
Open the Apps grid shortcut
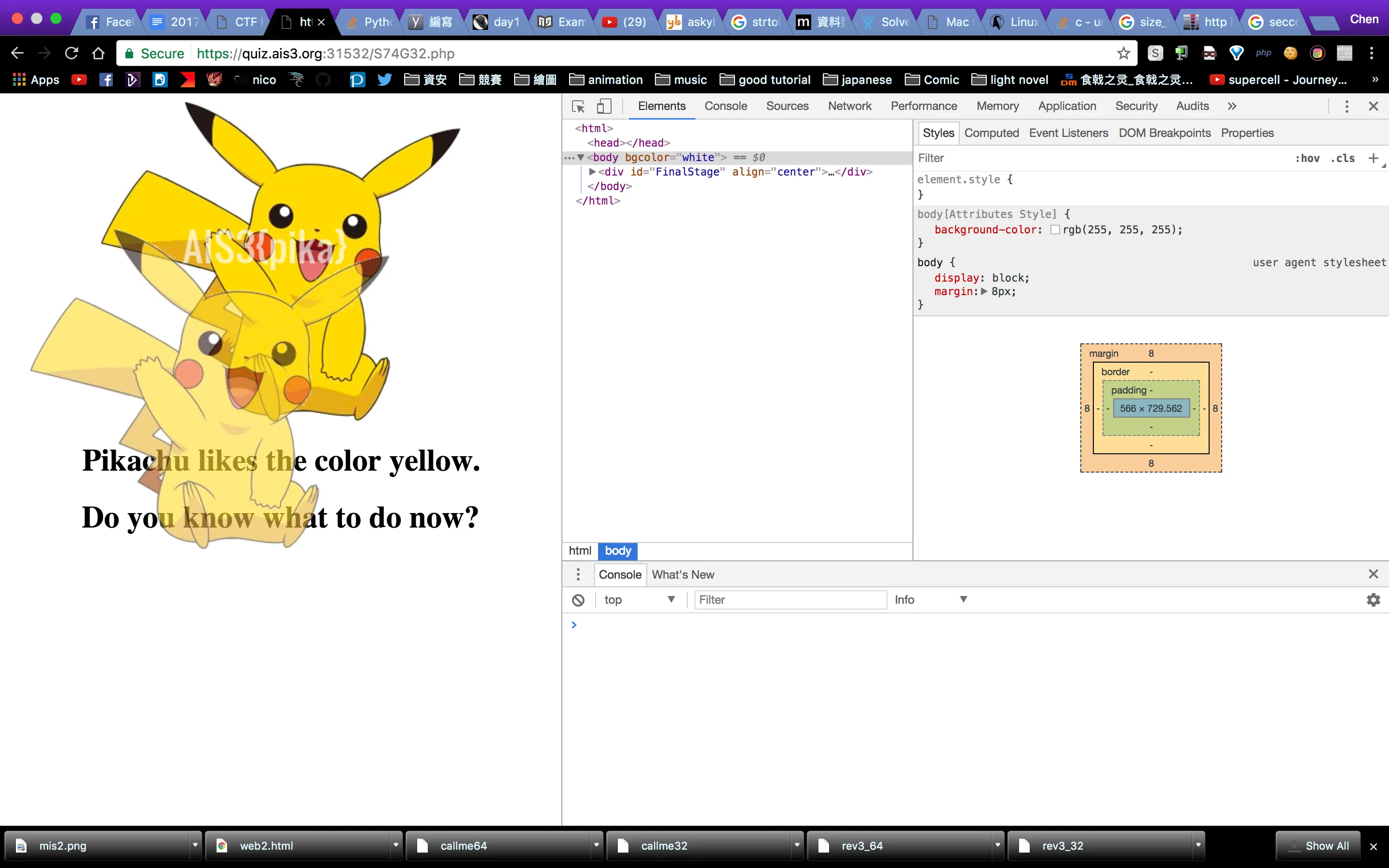coord(36,80)
